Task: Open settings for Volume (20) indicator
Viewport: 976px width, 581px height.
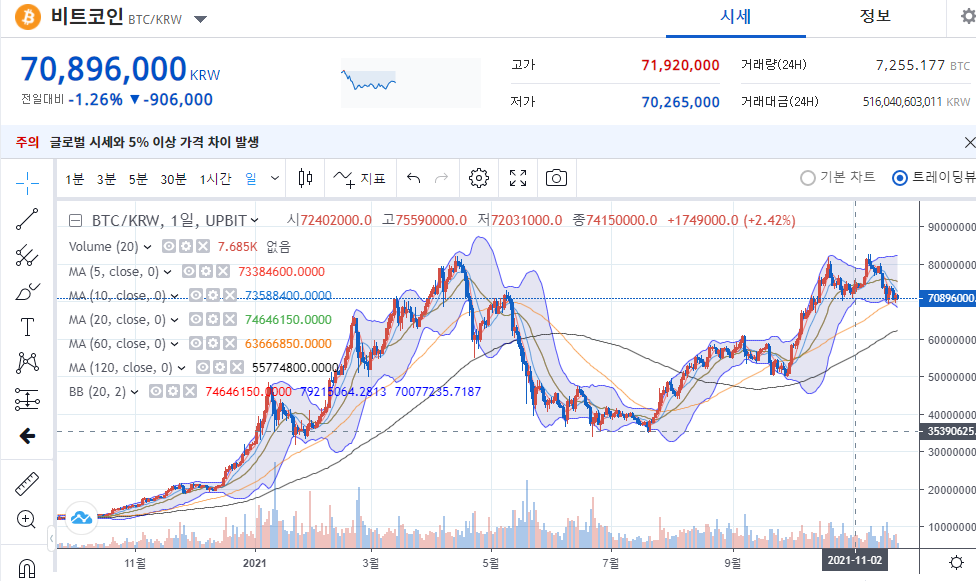Action: (185, 247)
